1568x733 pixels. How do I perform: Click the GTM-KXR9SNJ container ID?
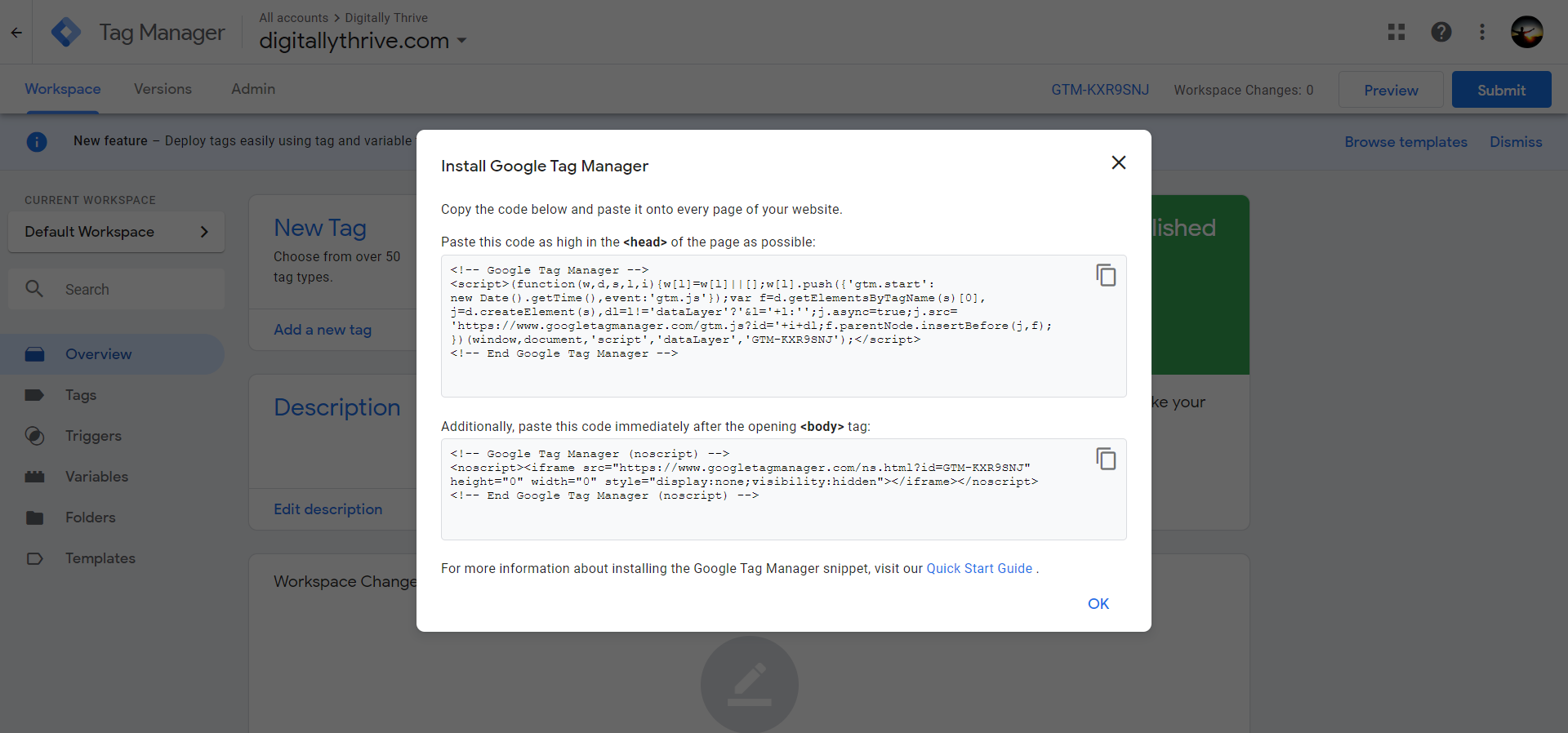[1100, 90]
